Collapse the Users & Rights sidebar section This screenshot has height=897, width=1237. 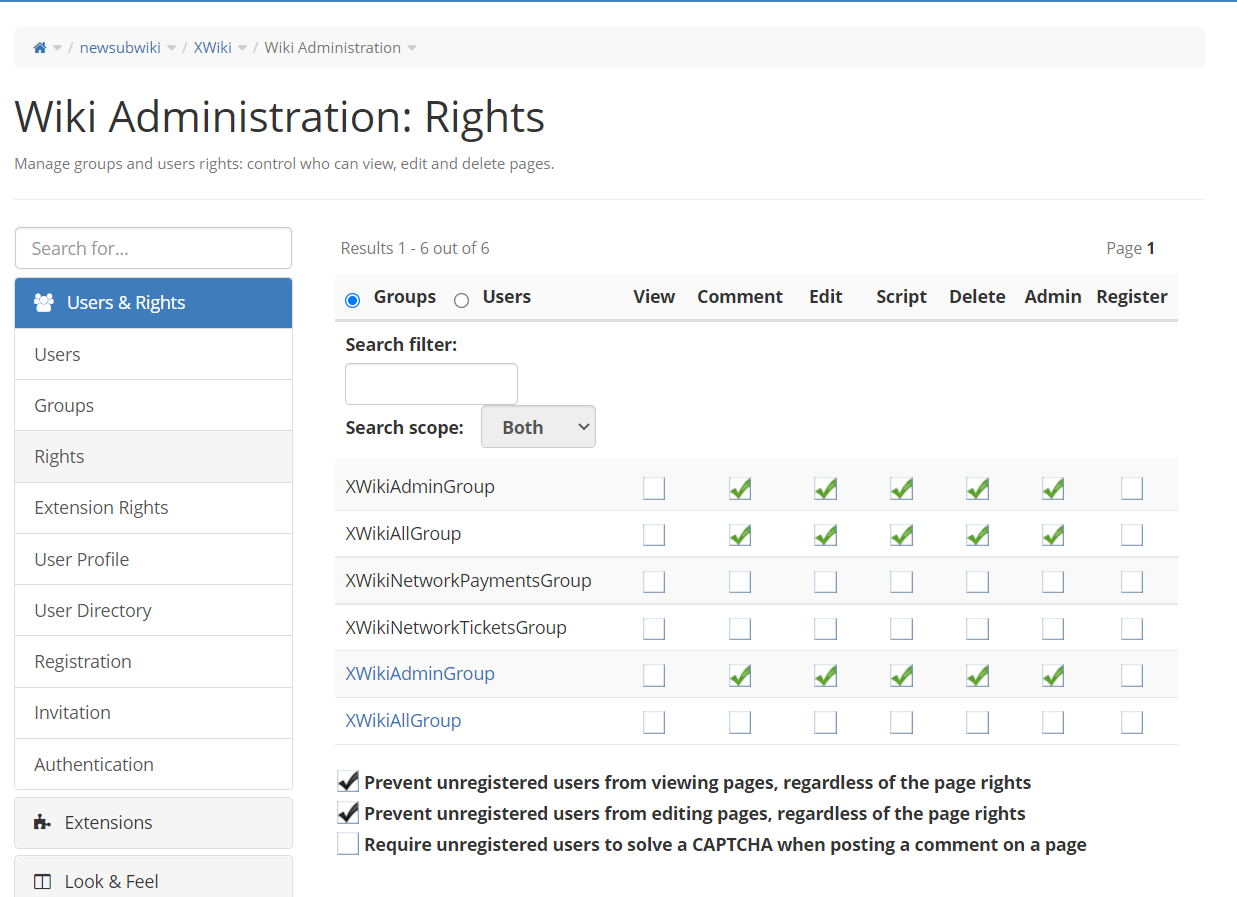pyautogui.click(x=154, y=303)
